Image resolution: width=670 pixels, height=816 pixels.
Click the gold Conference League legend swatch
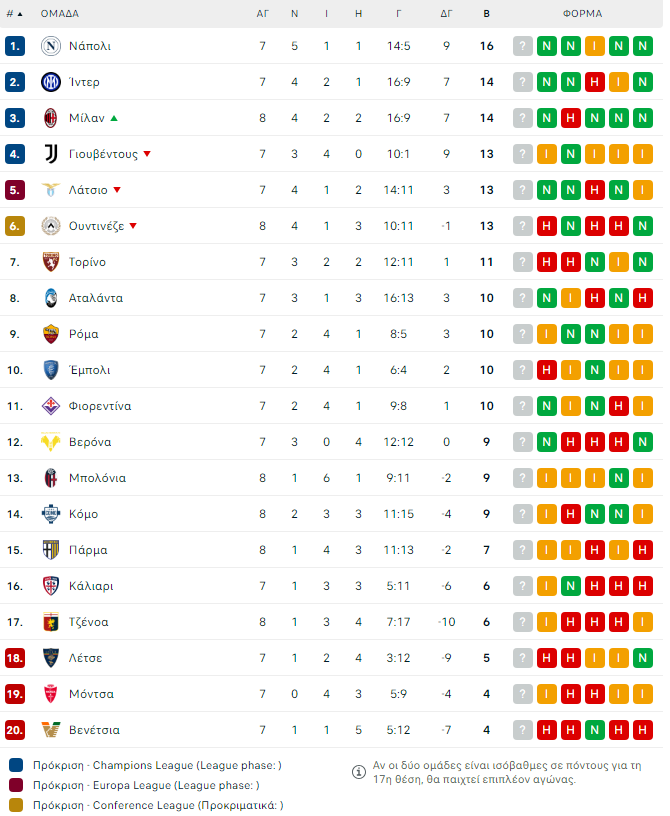click(x=16, y=805)
